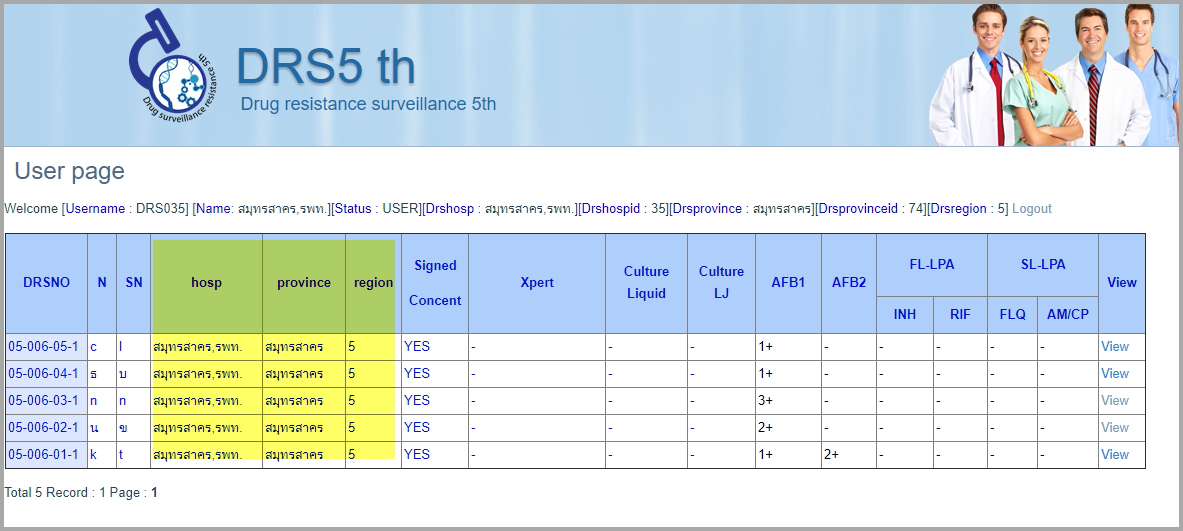Click View link for record 05-006-02-1
The image size is (1183, 531).
(1114, 428)
